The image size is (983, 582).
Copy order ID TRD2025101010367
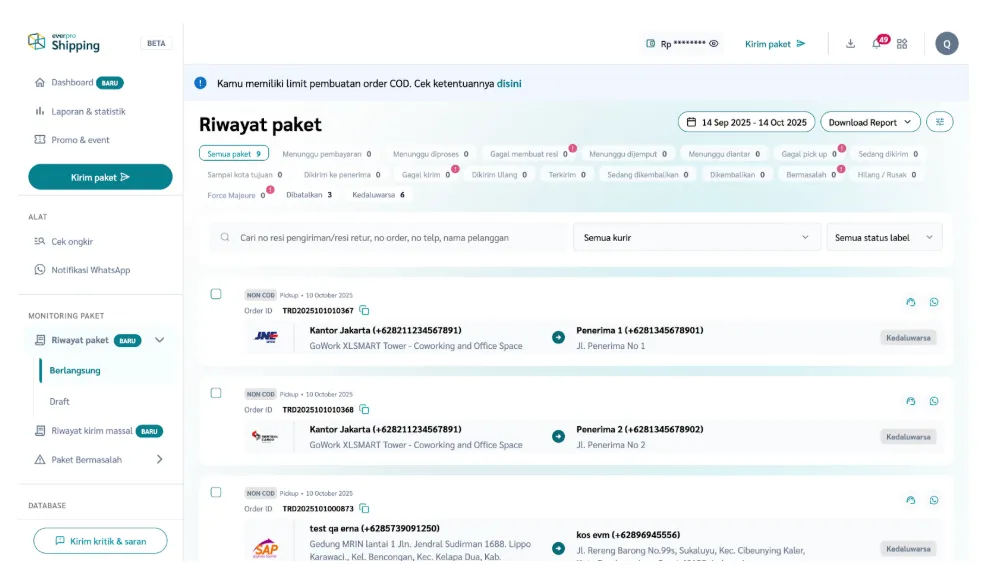[x=365, y=311]
